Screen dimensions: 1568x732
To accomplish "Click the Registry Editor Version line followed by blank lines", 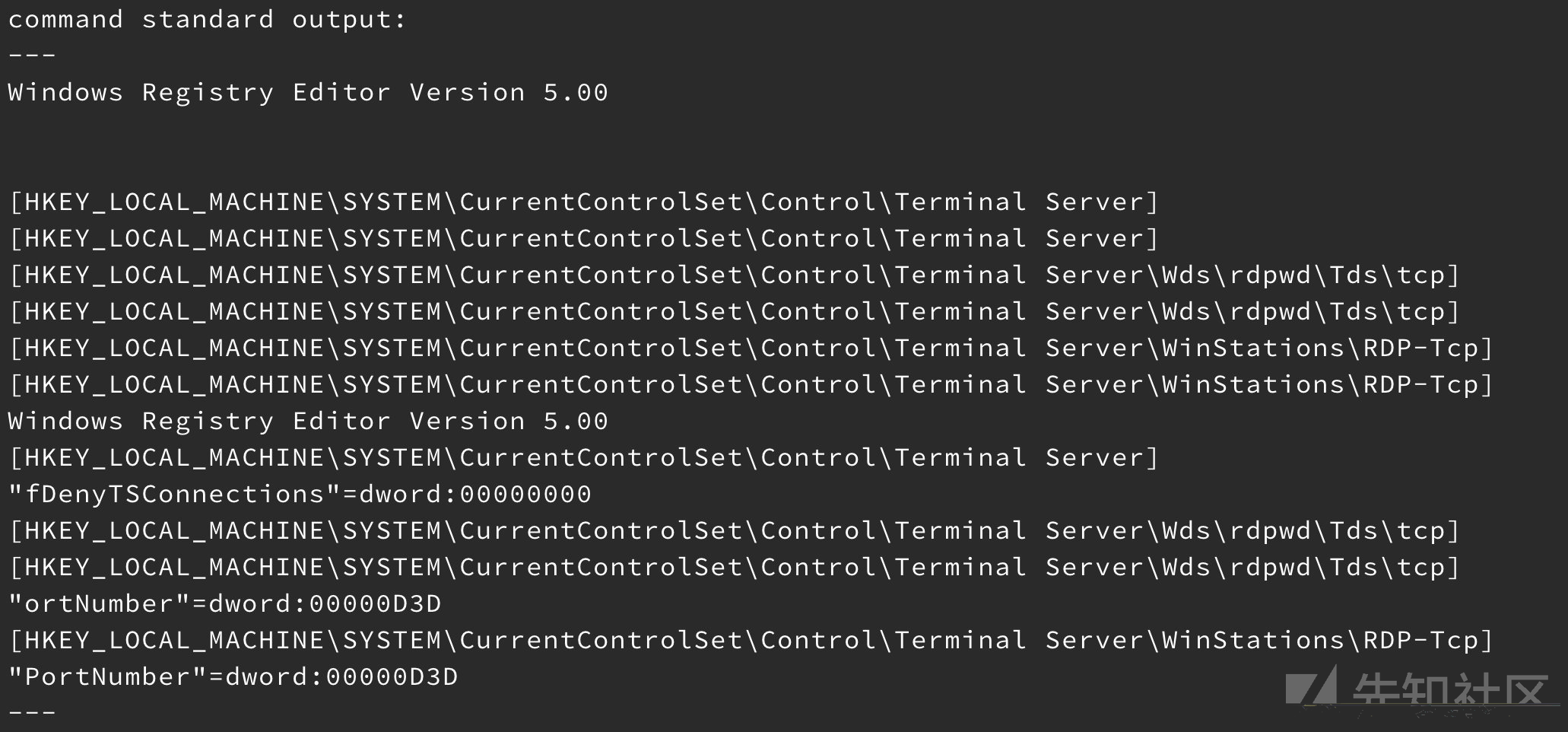I will click(x=308, y=92).
